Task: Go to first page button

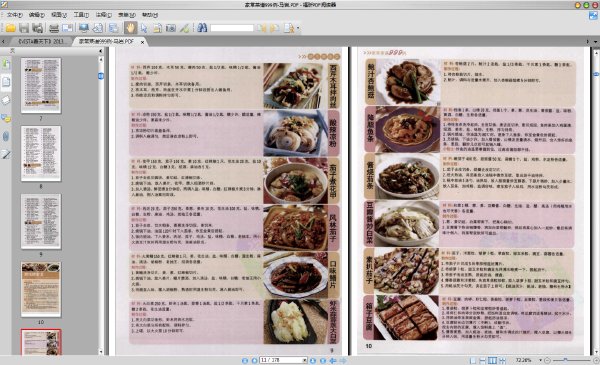Action: tap(245, 360)
